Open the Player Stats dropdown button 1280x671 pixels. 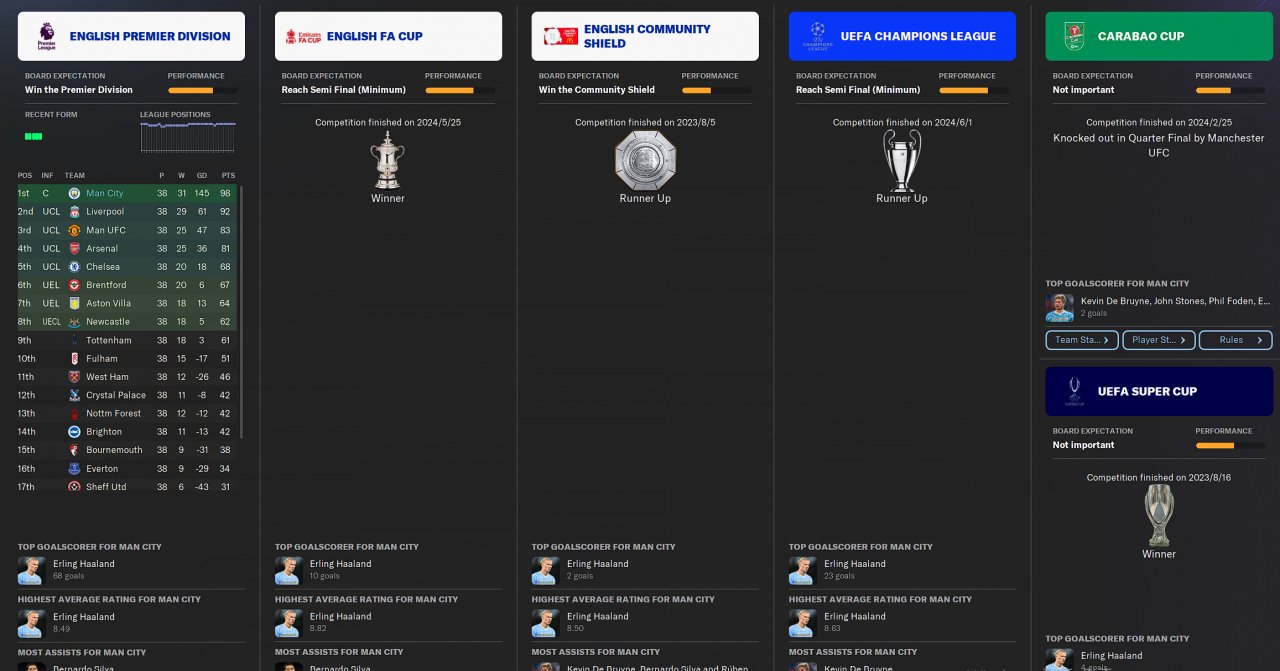click(1159, 340)
